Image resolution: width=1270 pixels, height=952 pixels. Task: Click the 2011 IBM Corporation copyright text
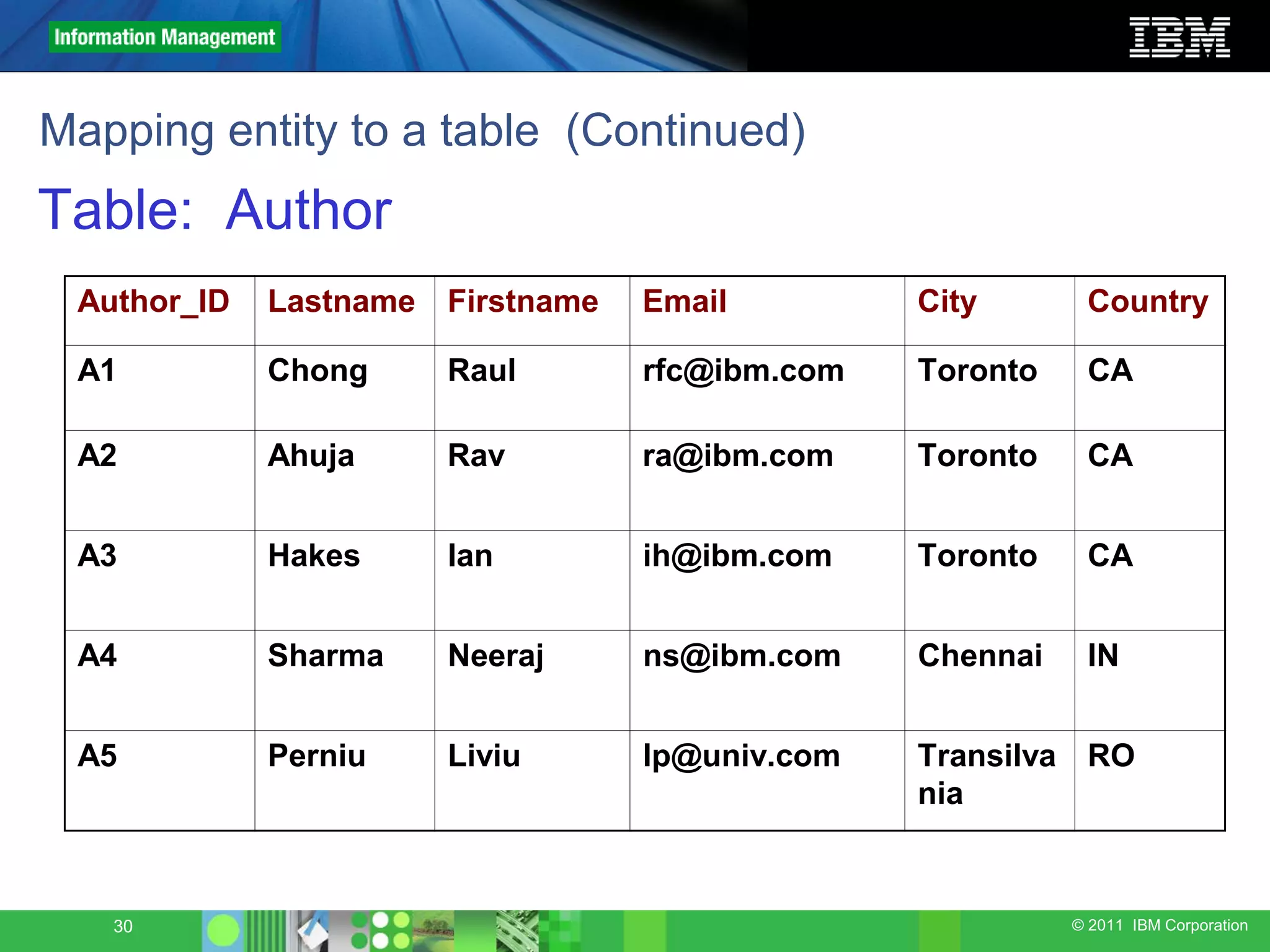pos(1159,925)
